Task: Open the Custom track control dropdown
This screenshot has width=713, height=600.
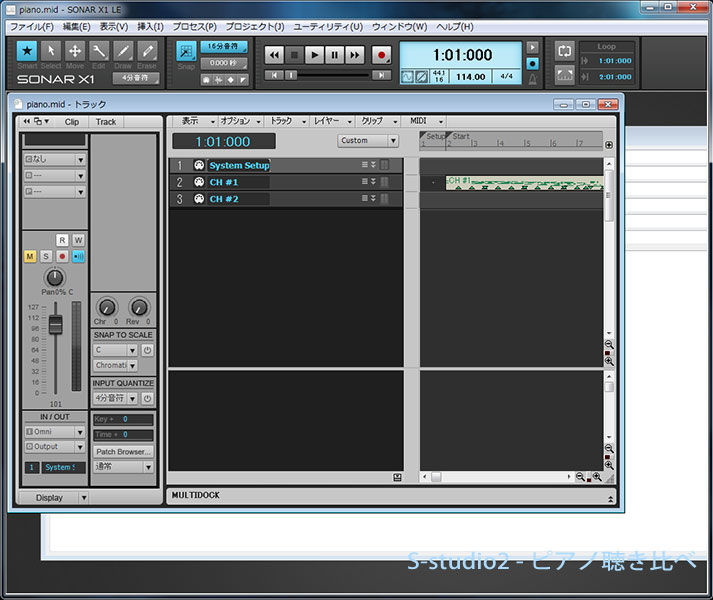Action: pos(368,141)
